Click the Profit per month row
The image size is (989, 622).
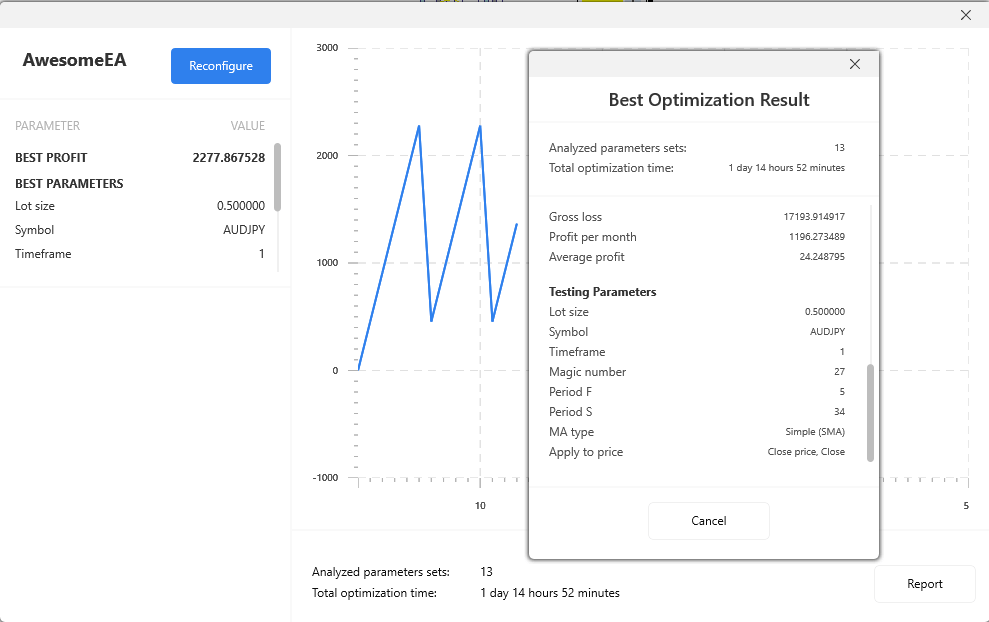tap(696, 237)
